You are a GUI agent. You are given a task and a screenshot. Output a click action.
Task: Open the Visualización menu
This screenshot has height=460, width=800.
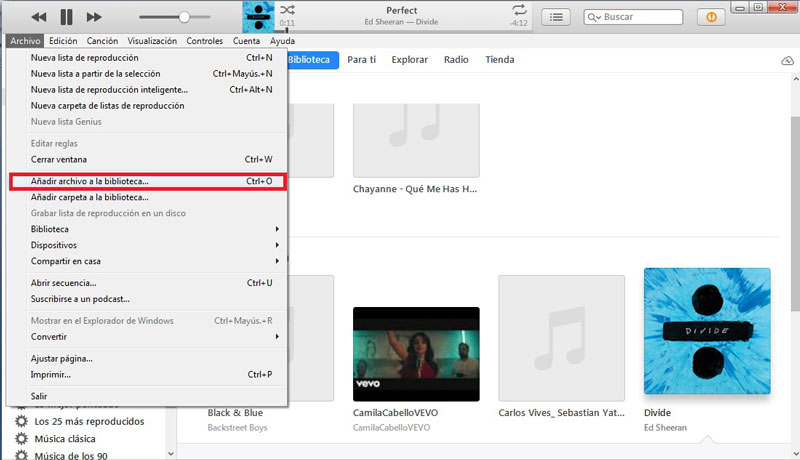pyautogui.click(x=152, y=41)
